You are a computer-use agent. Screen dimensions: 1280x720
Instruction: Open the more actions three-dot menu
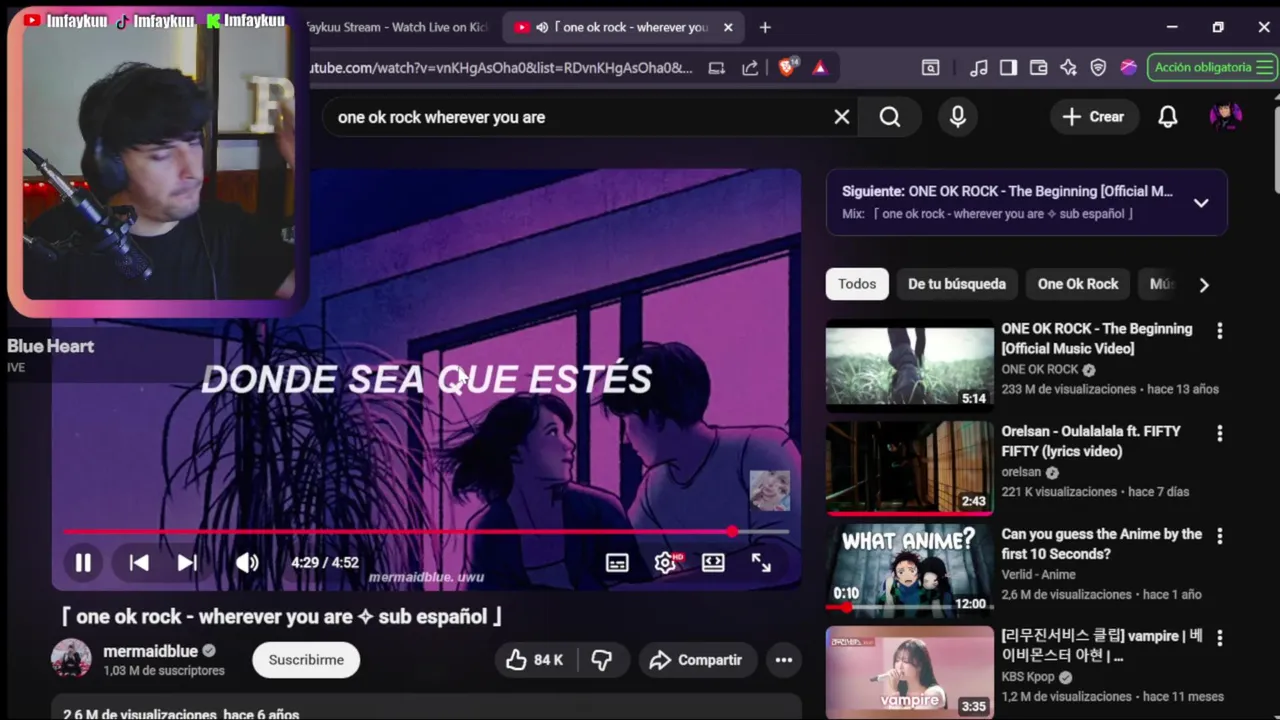(x=784, y=660)
